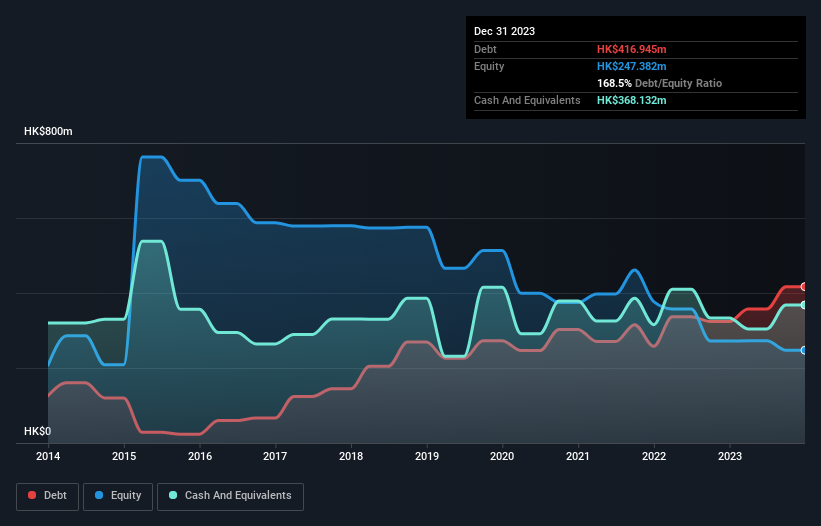
Task: Select the 2018 x-axis label
Action: click(351, 456)
